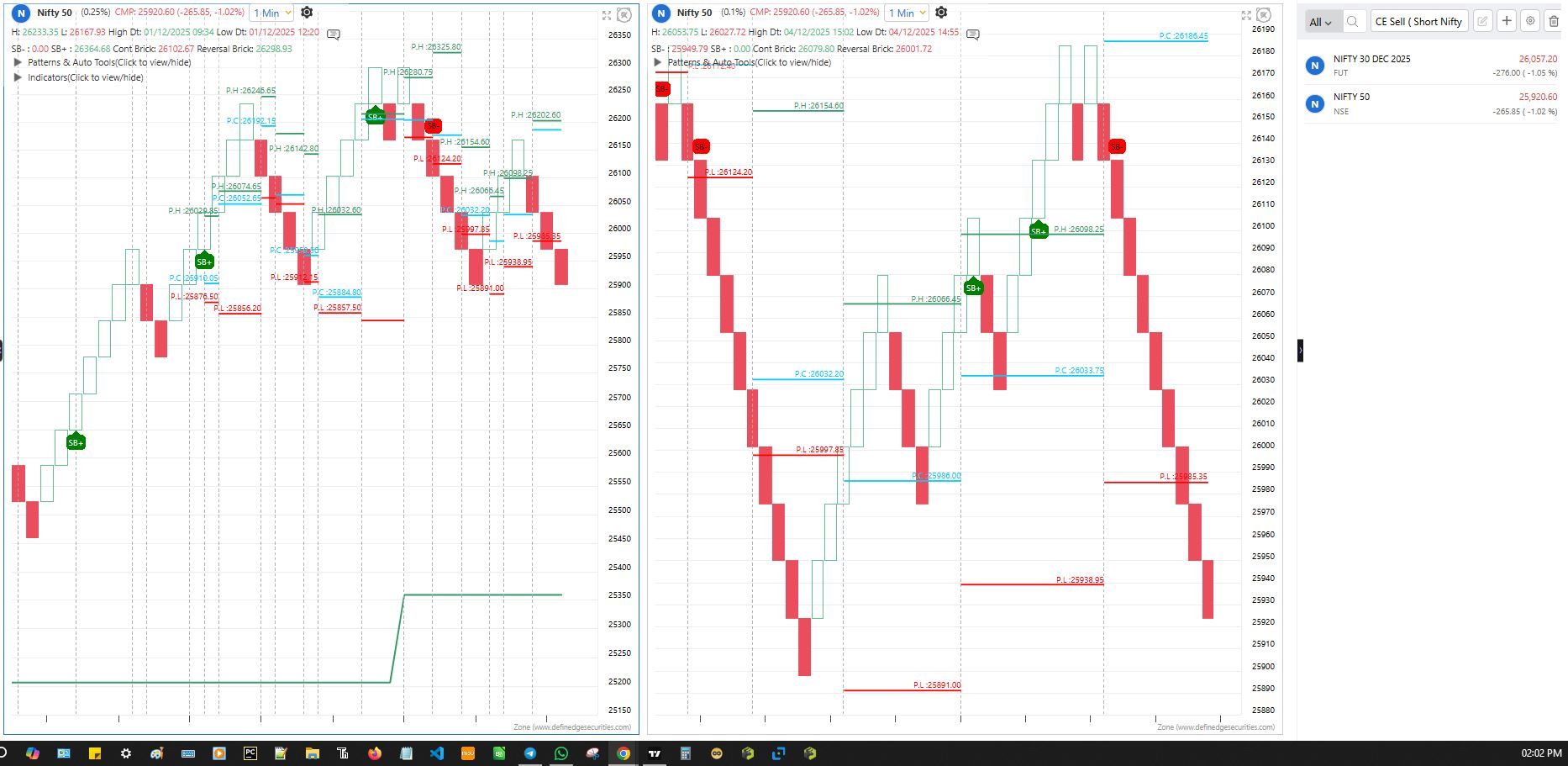The height and width of the screenshot is (766, 1568).
Task: Open left chart 1 Min timeframe dropdown
Action: [x=271, y=13]
